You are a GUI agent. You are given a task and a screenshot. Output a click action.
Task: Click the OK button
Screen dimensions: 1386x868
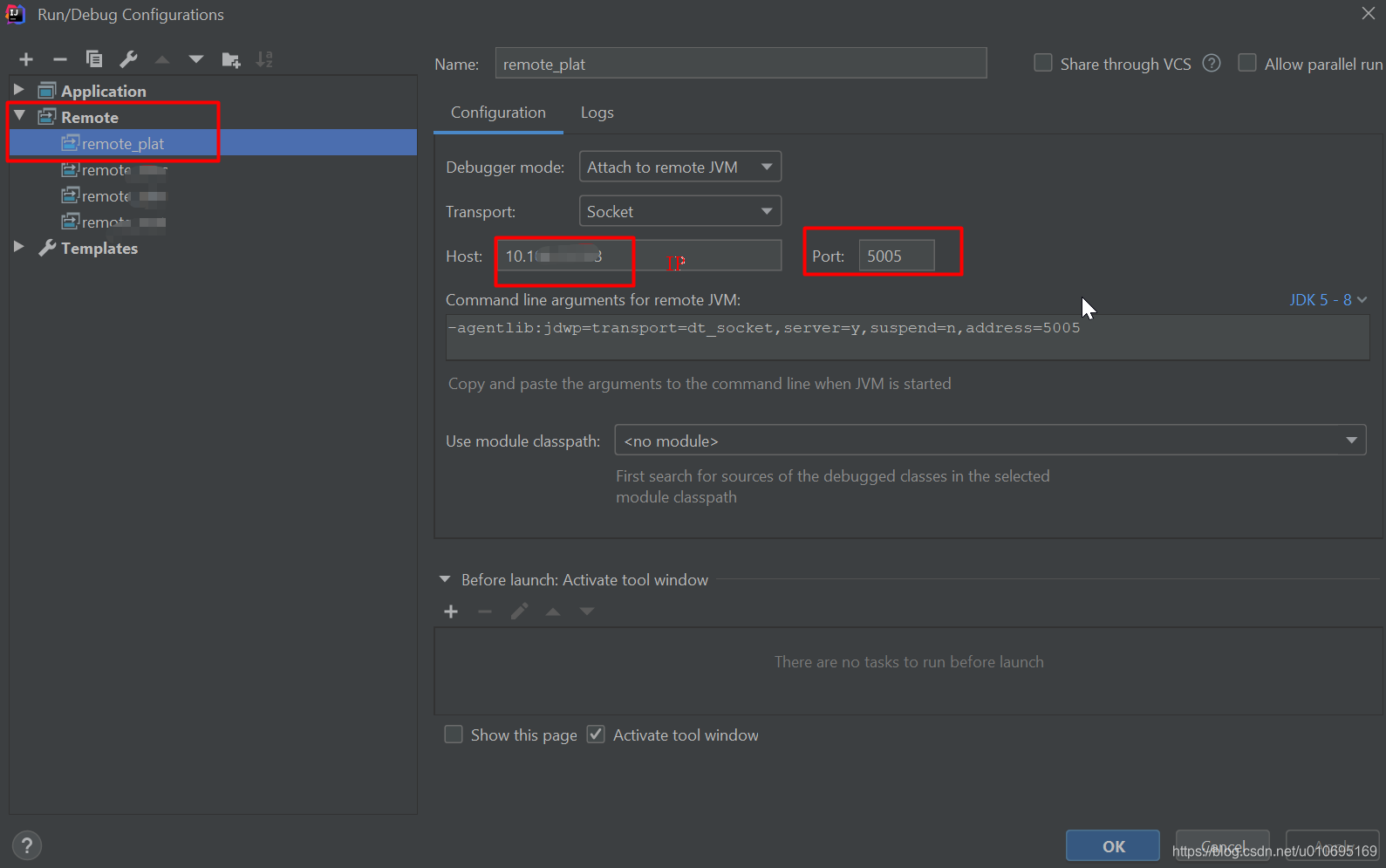pos(1113,845)
